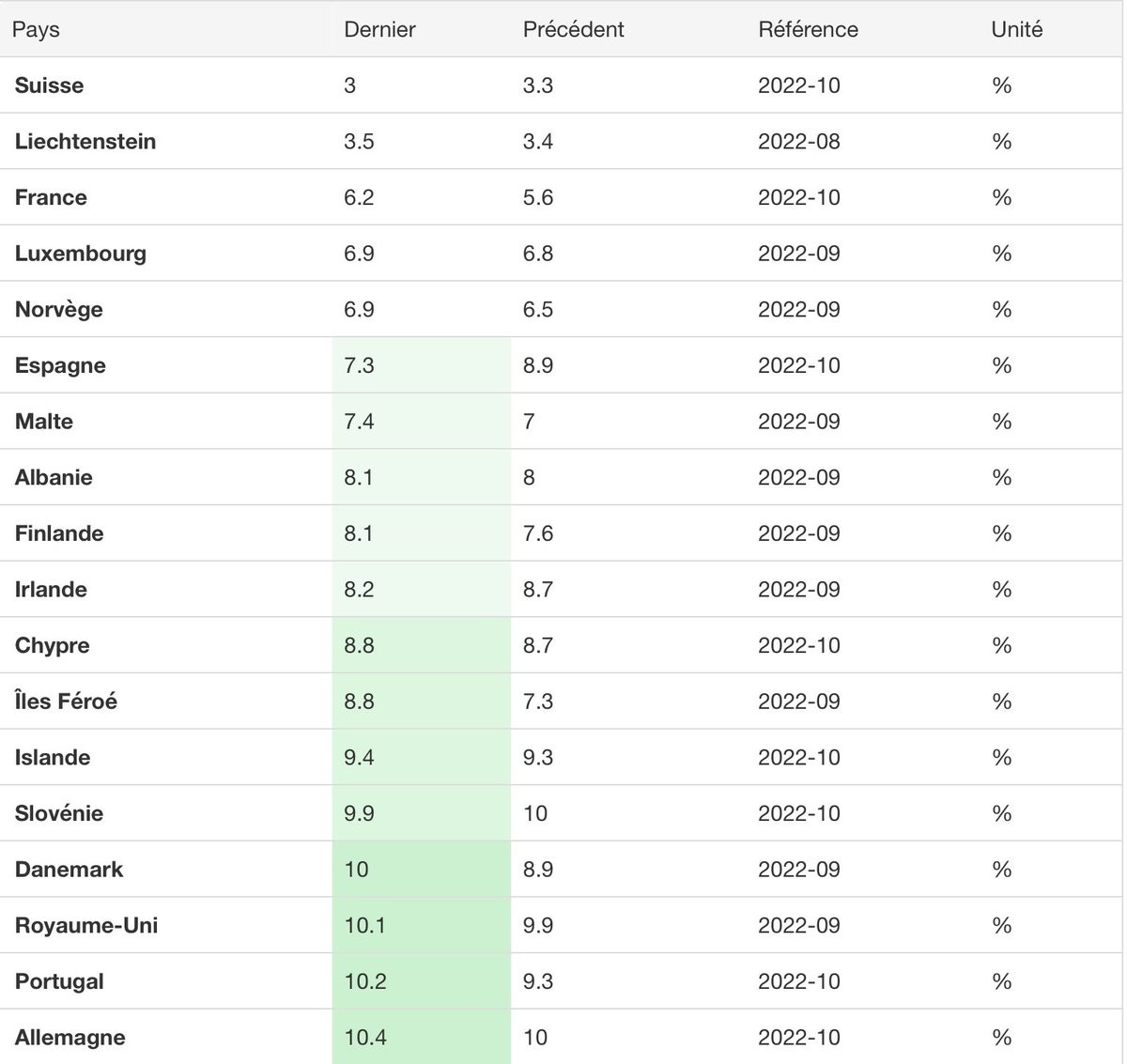The width and height of the screenshot is (1127, 1064).
Task: Click the France row link
Action: pyautogui.click(x=51, y=197)
